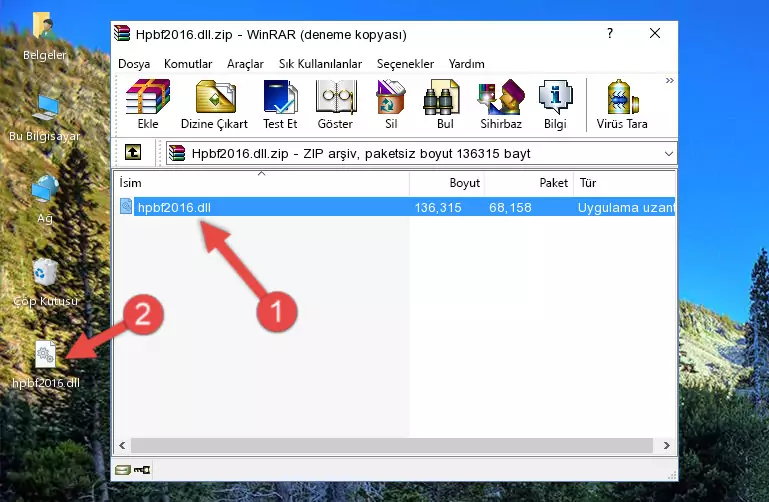Sort by İsim column header
Screen dimensions: 769x502
(262, 182)
